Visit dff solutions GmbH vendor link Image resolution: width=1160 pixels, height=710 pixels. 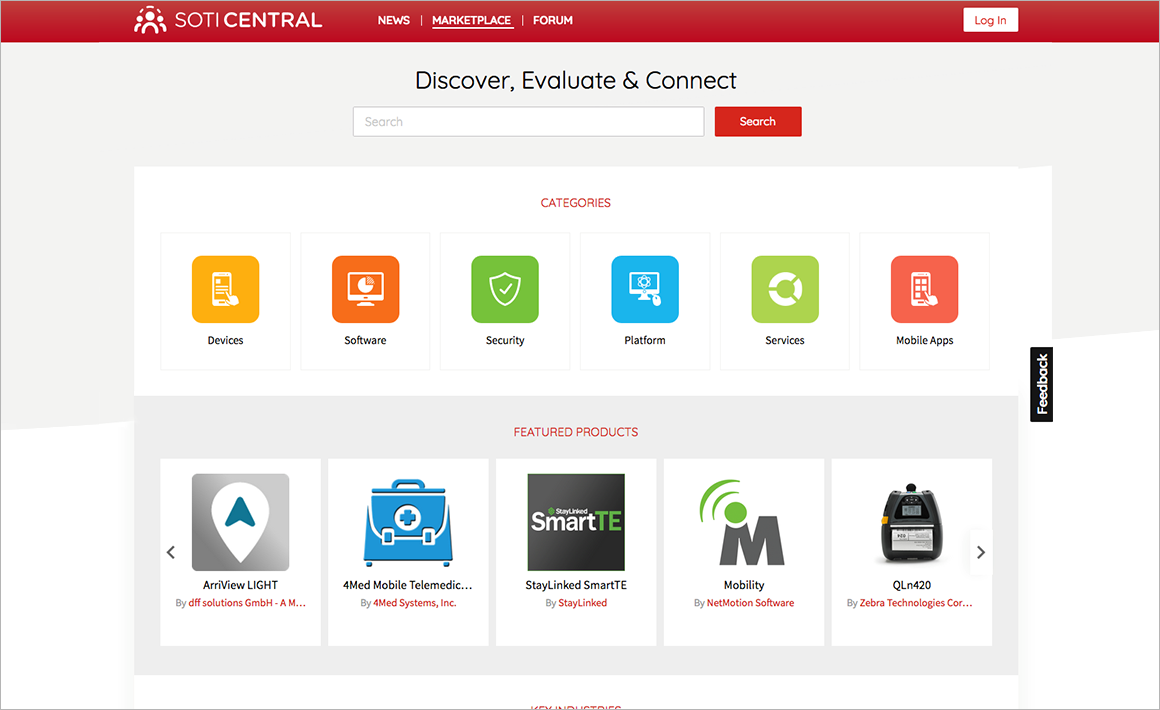coord(247,603)
